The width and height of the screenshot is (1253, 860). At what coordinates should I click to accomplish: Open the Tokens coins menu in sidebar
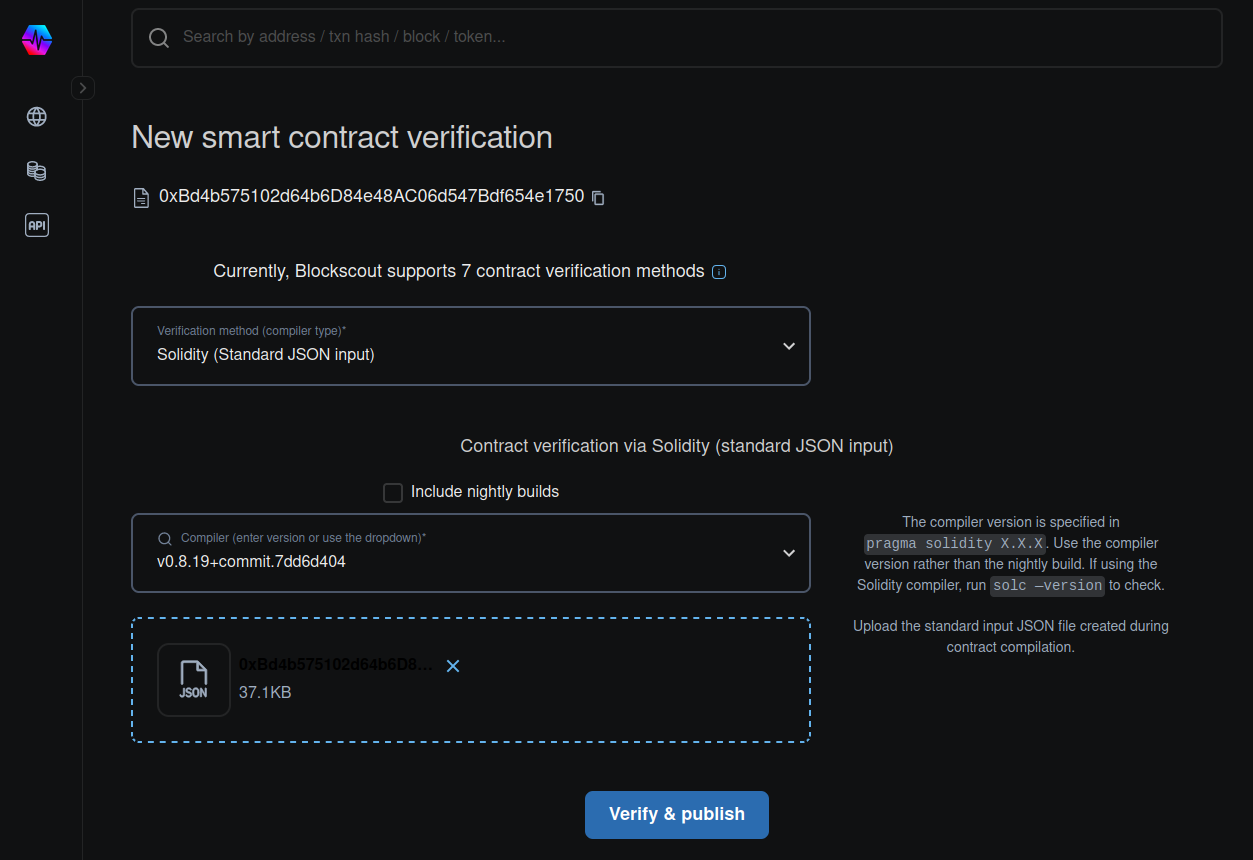coord(37,171)
